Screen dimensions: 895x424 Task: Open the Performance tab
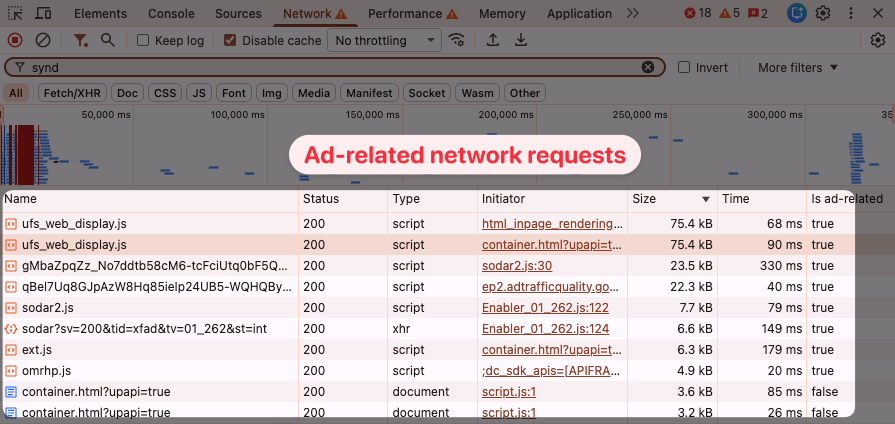[x=413, y=14]
